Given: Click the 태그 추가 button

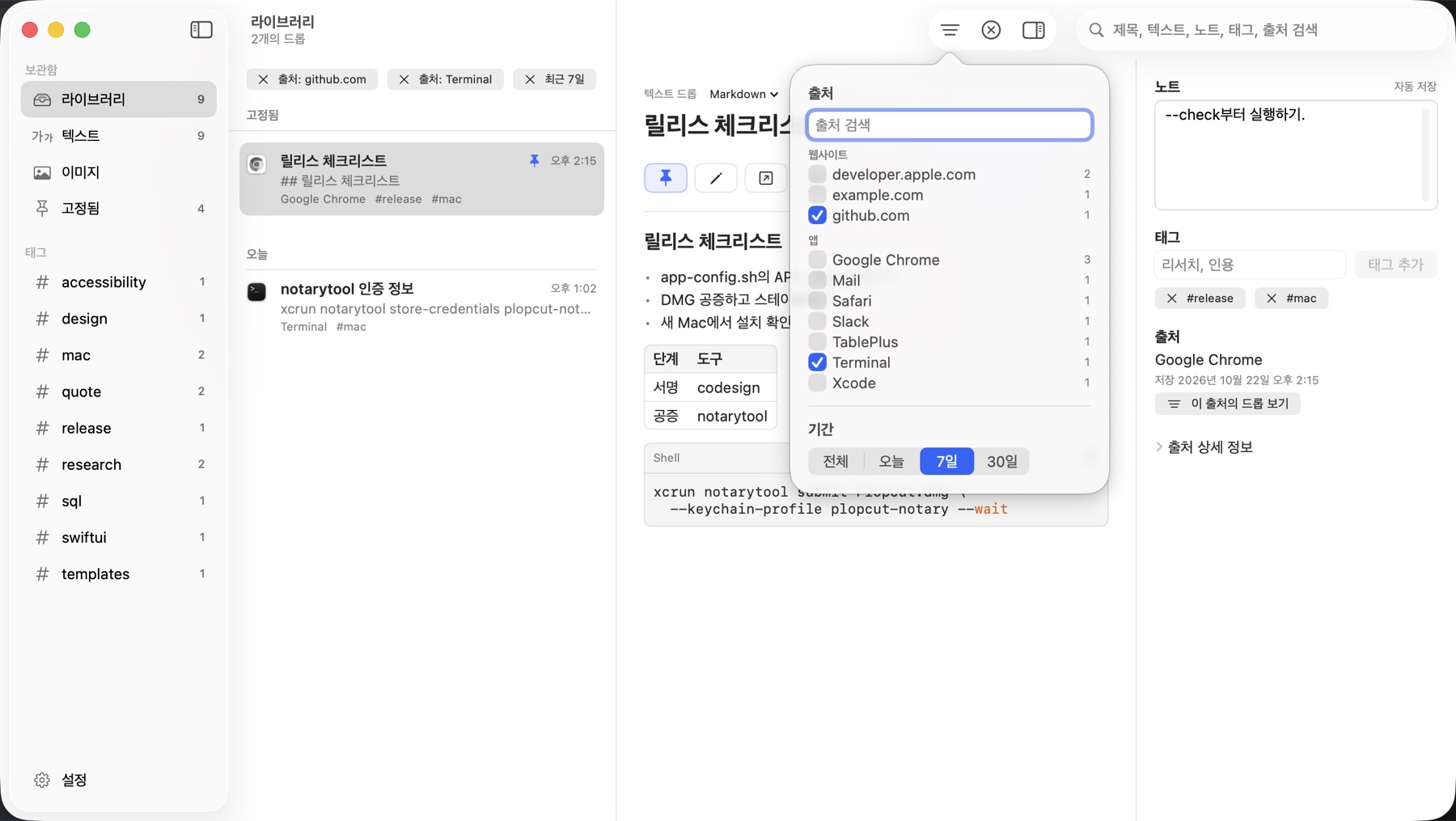Looking at the screenshot, I should pyautogui.click(x=1395, y=264).
